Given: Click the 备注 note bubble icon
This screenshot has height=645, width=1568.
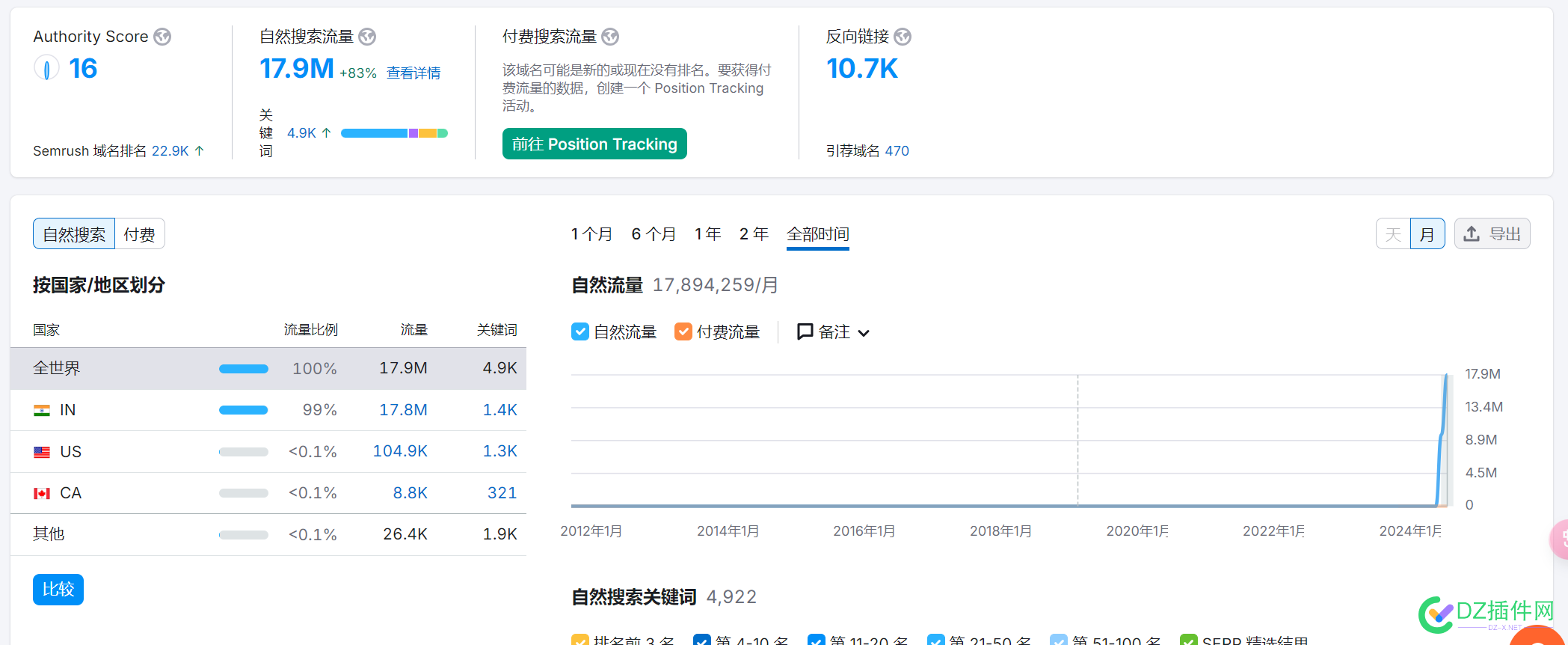Looking at the screenshot, I should click(x=805, y=331).
